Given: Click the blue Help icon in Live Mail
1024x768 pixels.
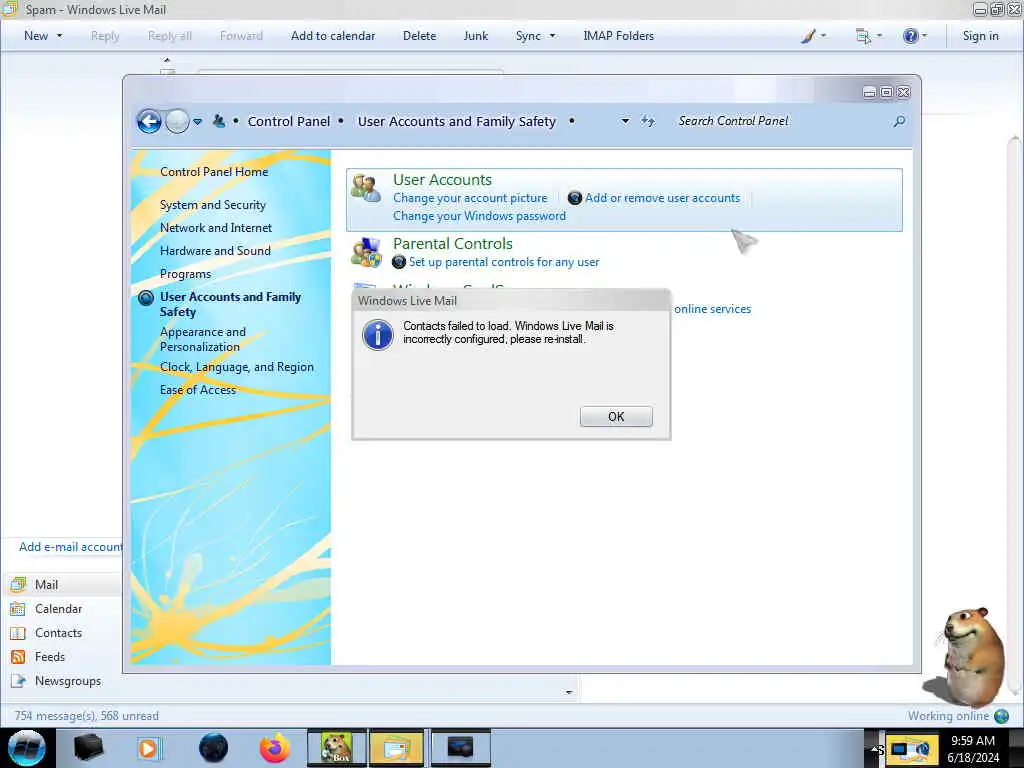Looking at the screenshot, I should point(910,36).
